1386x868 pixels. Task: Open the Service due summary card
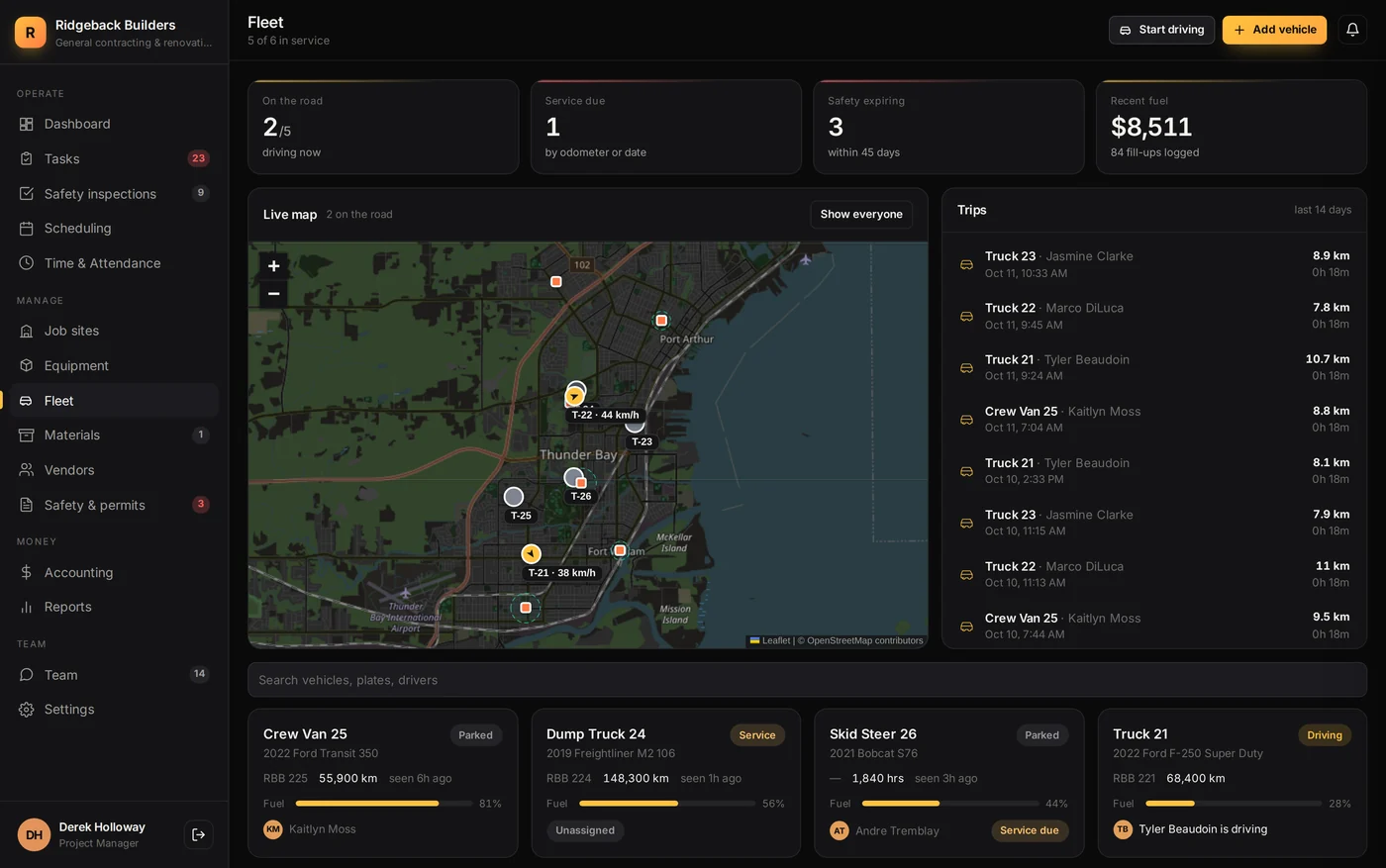(665, 127)
